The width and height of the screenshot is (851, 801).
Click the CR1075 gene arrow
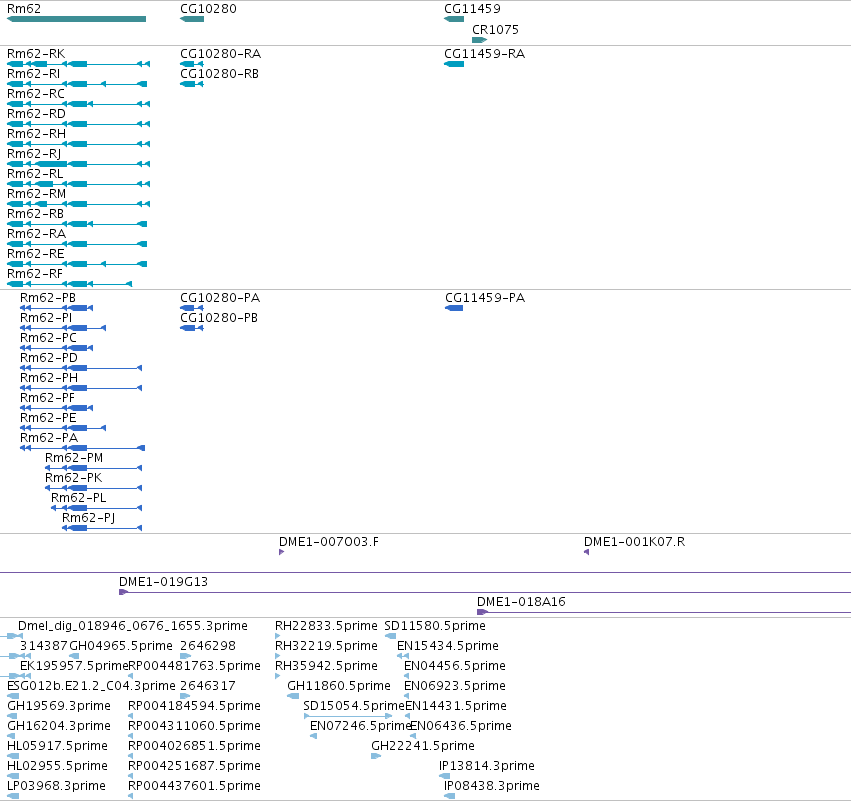(480, 40)
